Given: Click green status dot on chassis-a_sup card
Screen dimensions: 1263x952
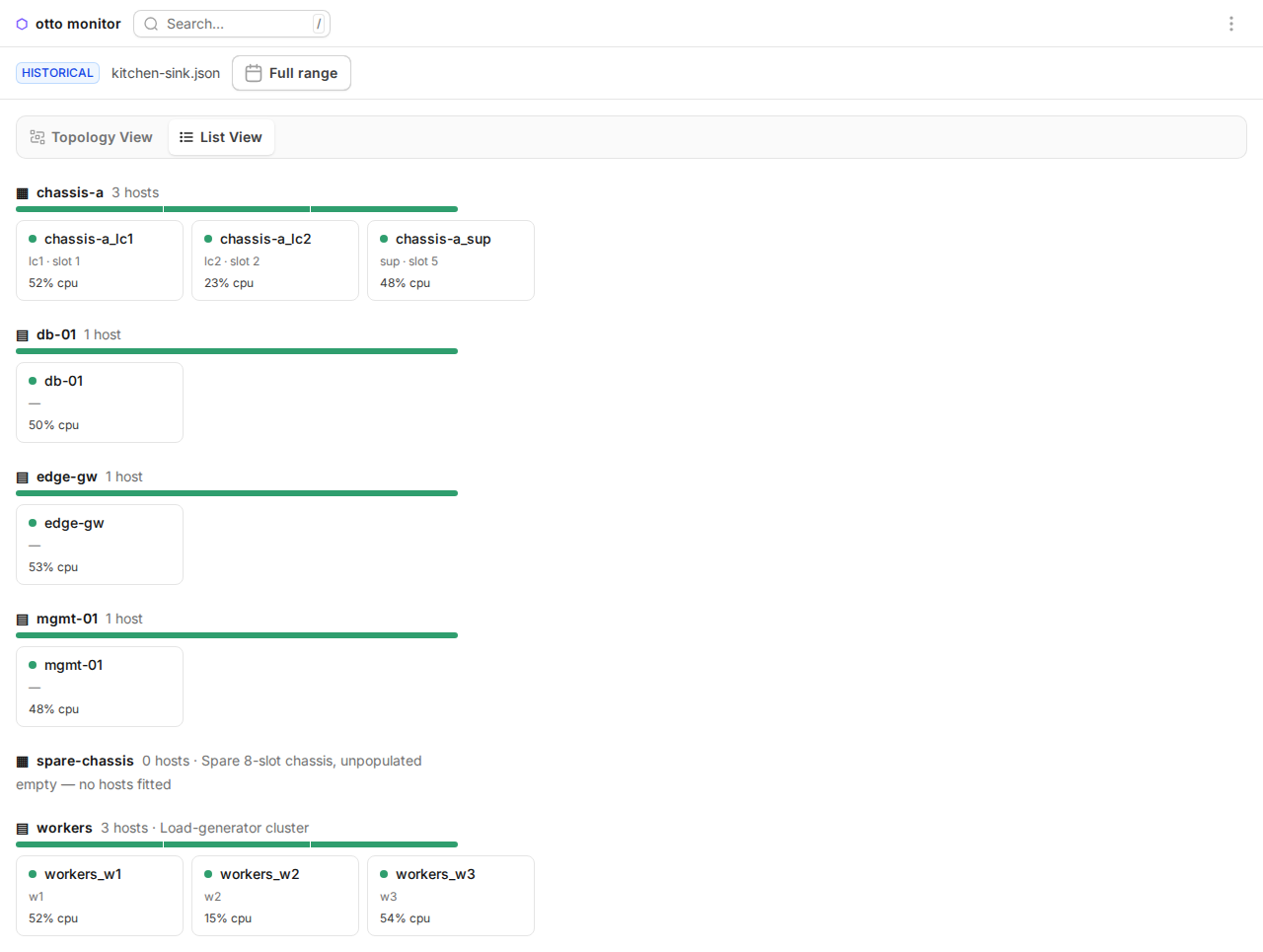Looking at the screenshot, I should tap(384, 239).
